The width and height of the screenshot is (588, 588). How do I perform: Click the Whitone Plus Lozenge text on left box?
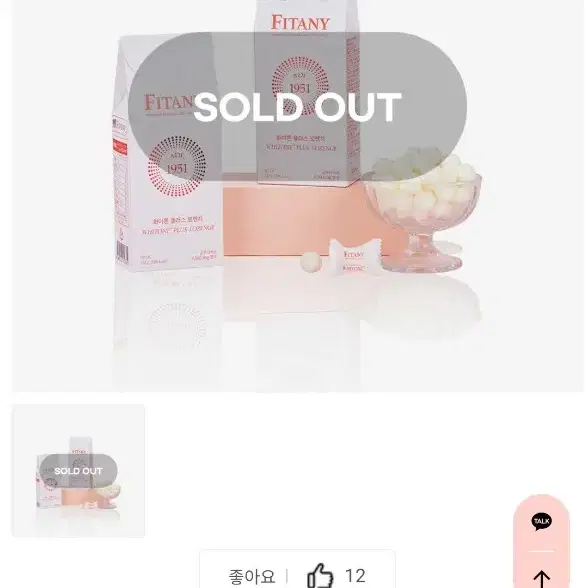pos(178,229)
